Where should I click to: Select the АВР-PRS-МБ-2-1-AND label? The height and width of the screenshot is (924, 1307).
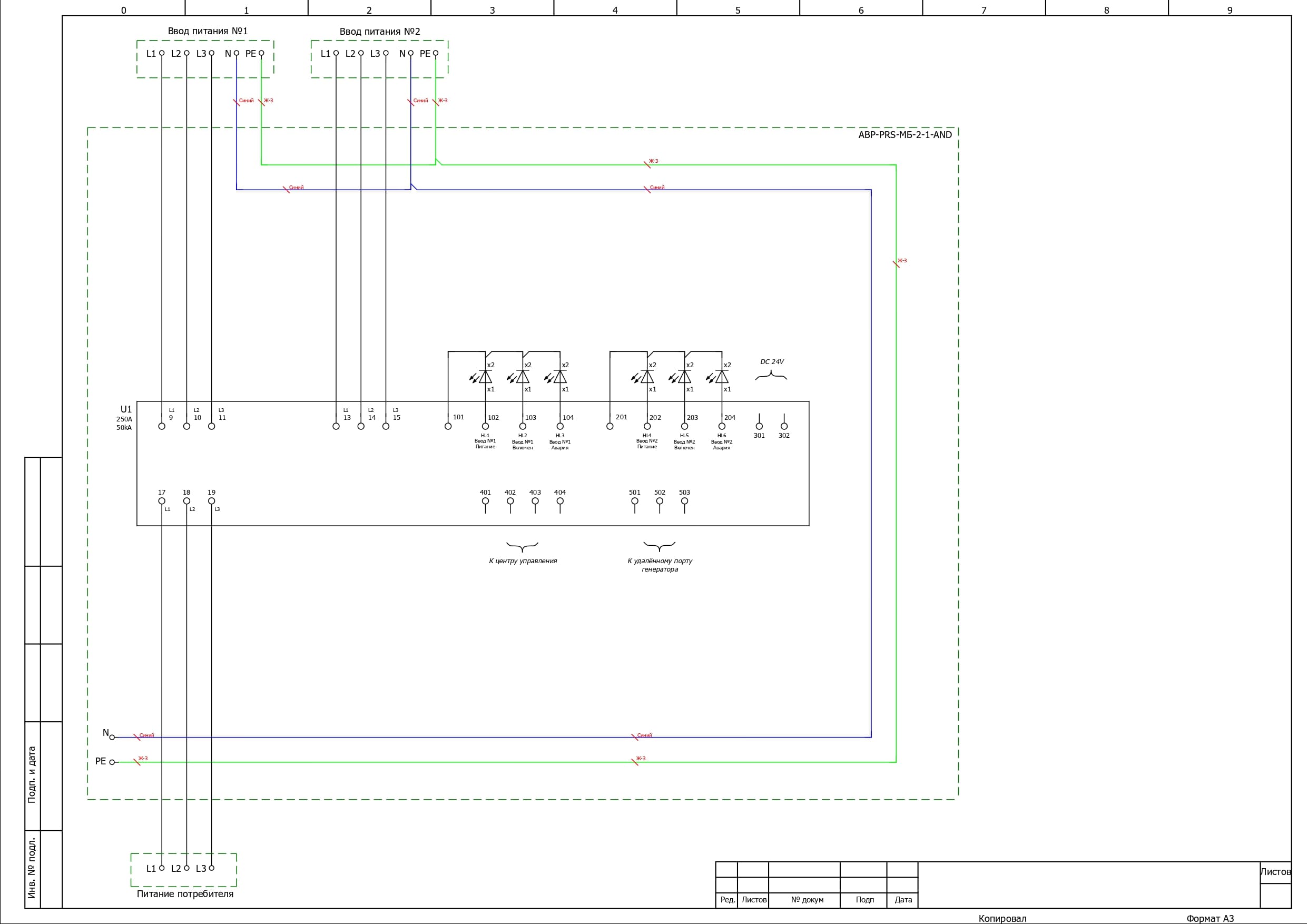[x=905, y=135]
